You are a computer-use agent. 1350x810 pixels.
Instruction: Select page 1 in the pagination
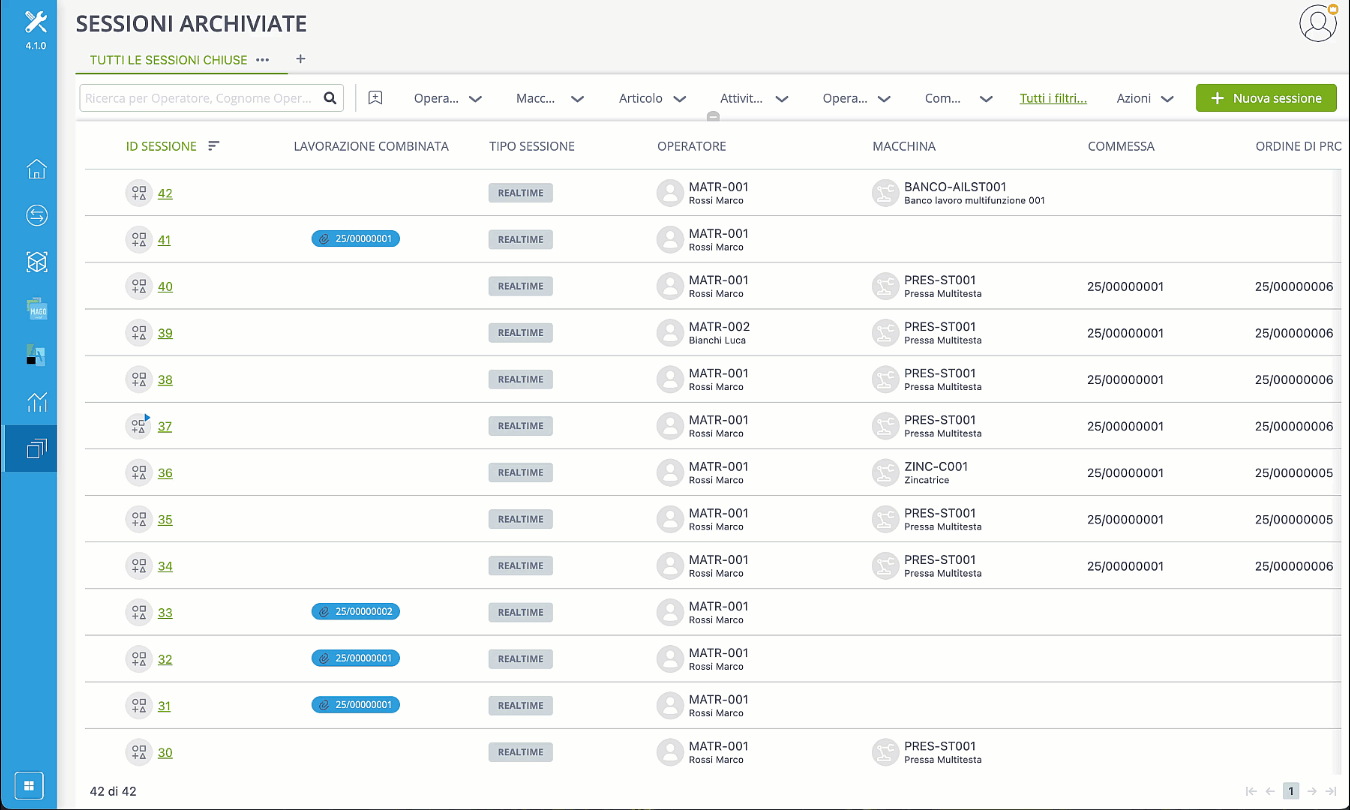(x=1291, y=791)
